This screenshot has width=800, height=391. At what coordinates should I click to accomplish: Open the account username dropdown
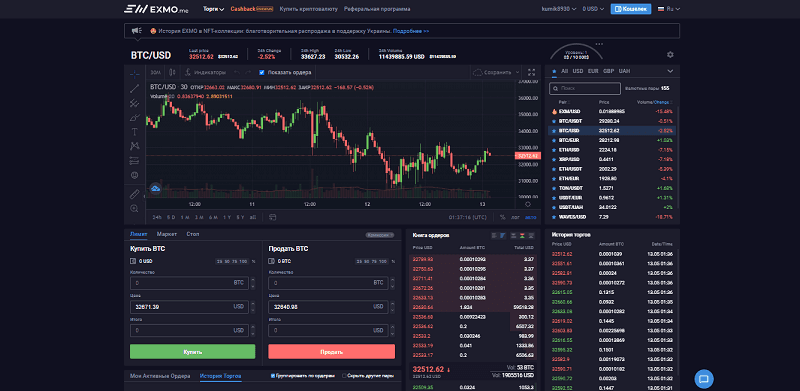[x=559, y=9]
